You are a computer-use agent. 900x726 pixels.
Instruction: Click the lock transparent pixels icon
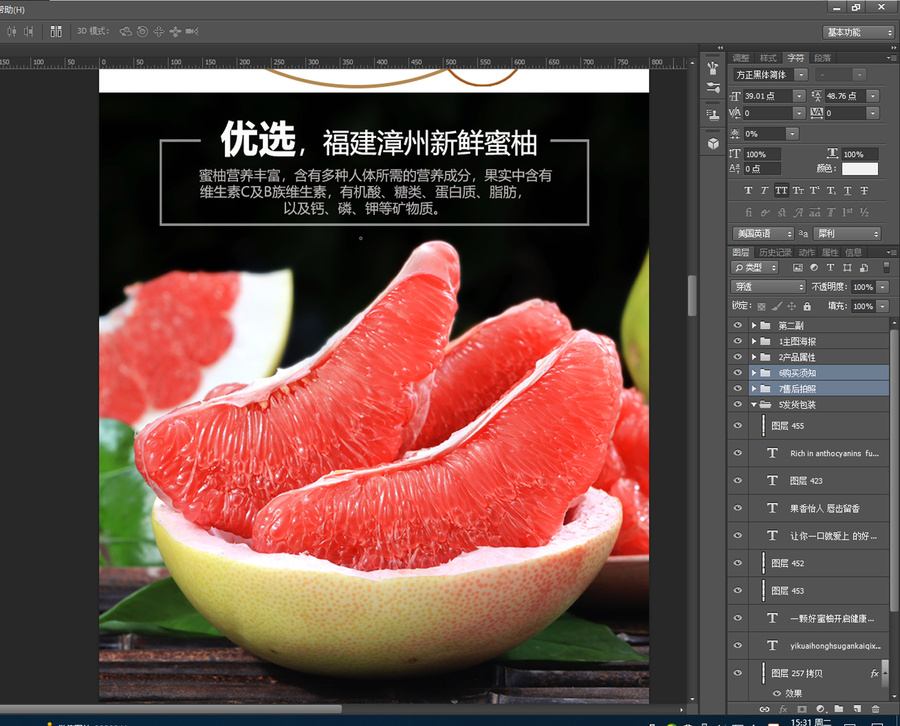tap(762, 306)
